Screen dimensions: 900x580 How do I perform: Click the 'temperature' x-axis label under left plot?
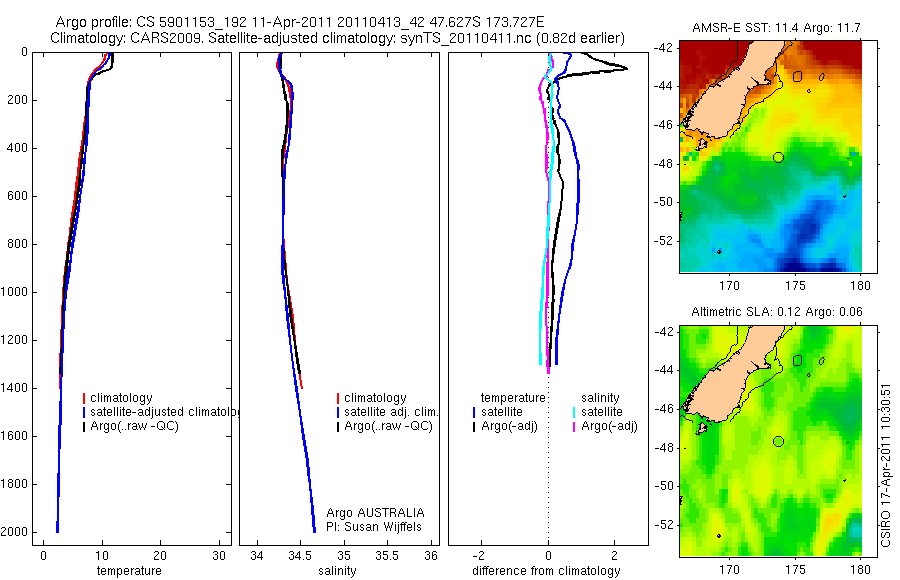129,571
